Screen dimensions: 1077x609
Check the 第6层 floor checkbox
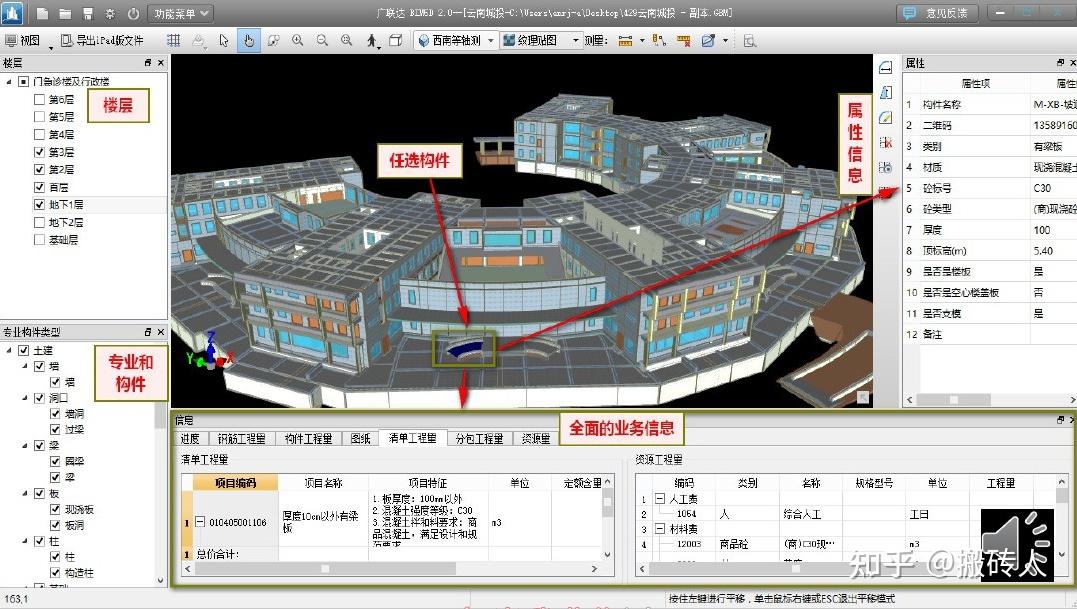click(x=40, y=100)
